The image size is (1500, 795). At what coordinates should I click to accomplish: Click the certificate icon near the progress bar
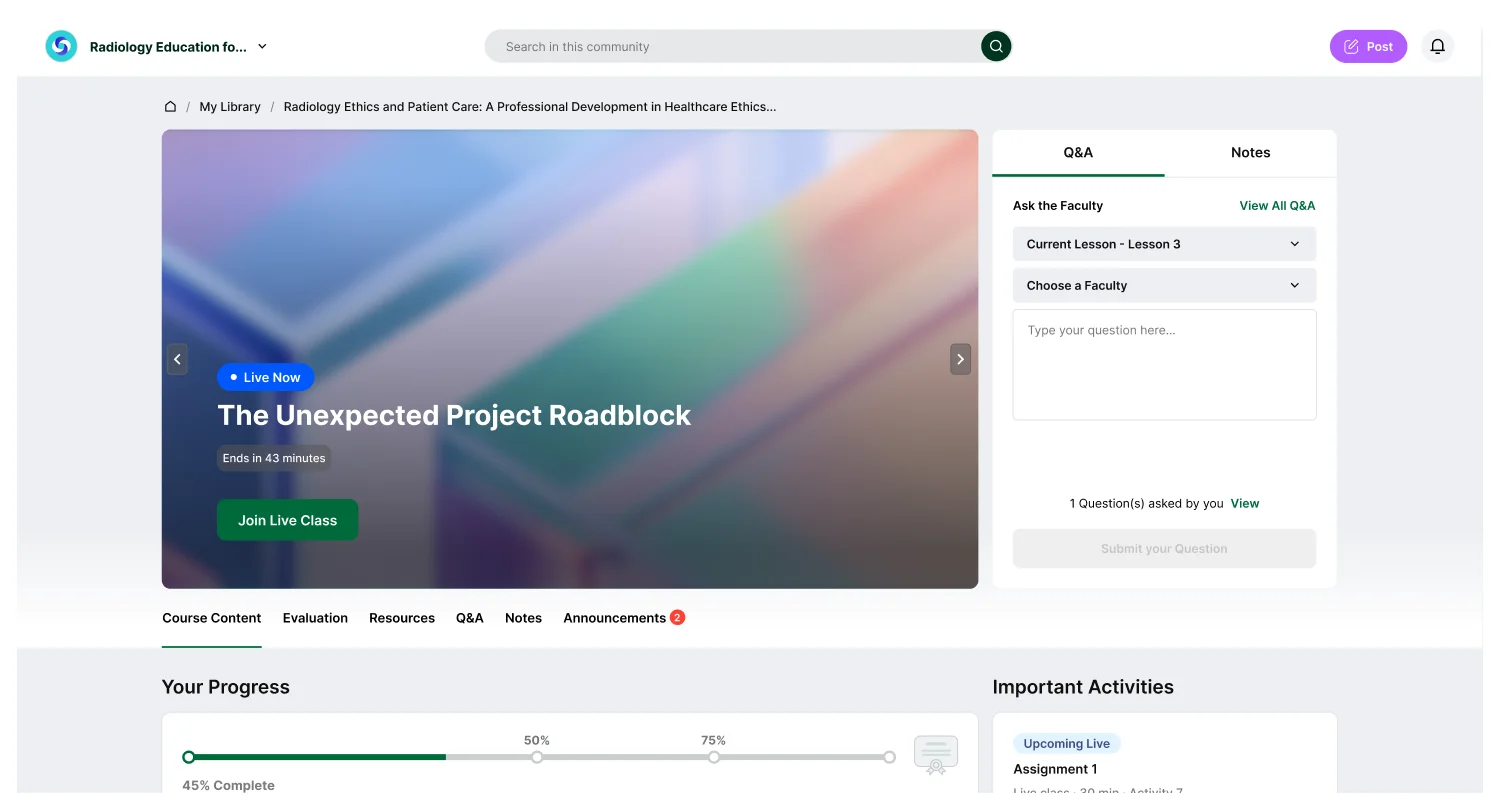point(935,756)
